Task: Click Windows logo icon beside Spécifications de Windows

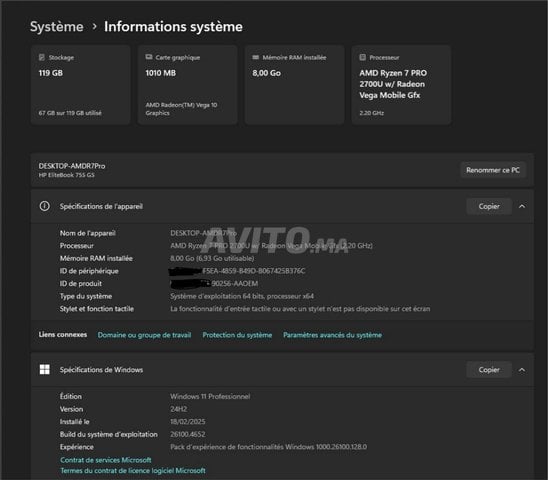Action: pyautogui.click(x=45, y=370)
